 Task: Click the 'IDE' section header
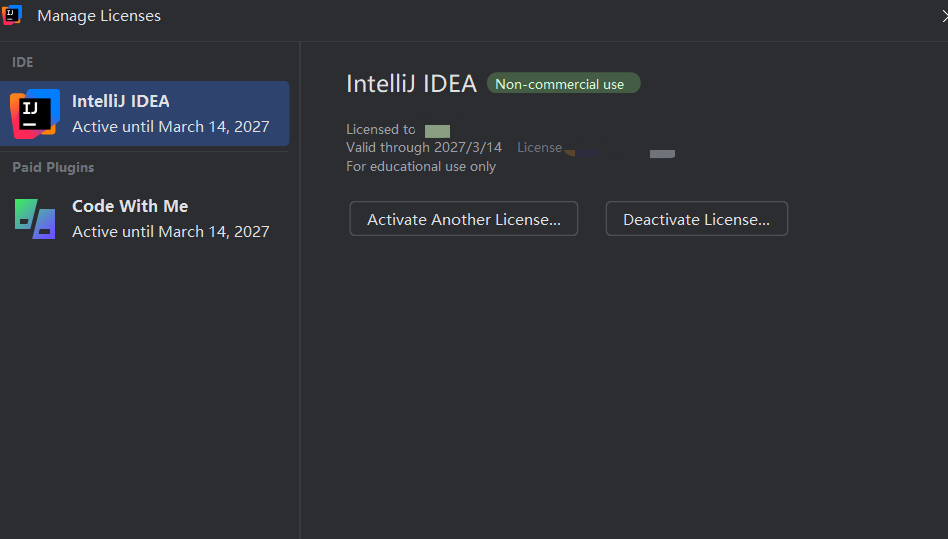[x=22, y=62]
